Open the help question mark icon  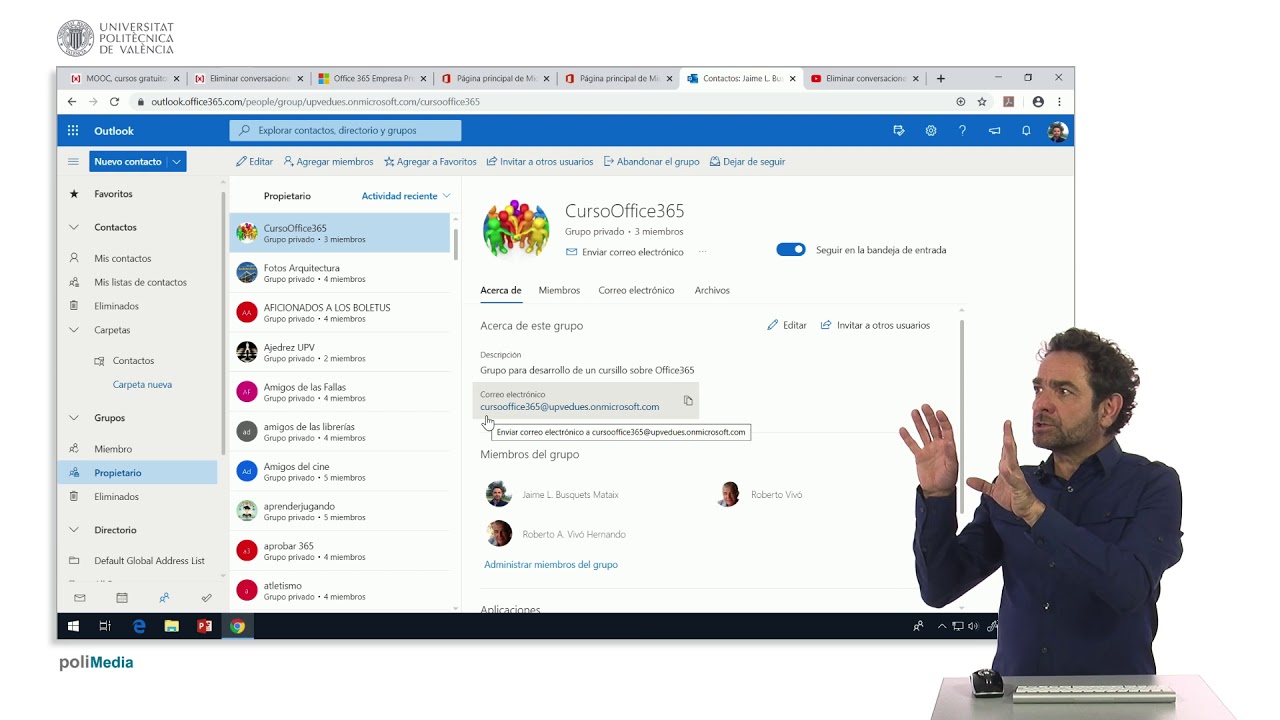(962, 131)
